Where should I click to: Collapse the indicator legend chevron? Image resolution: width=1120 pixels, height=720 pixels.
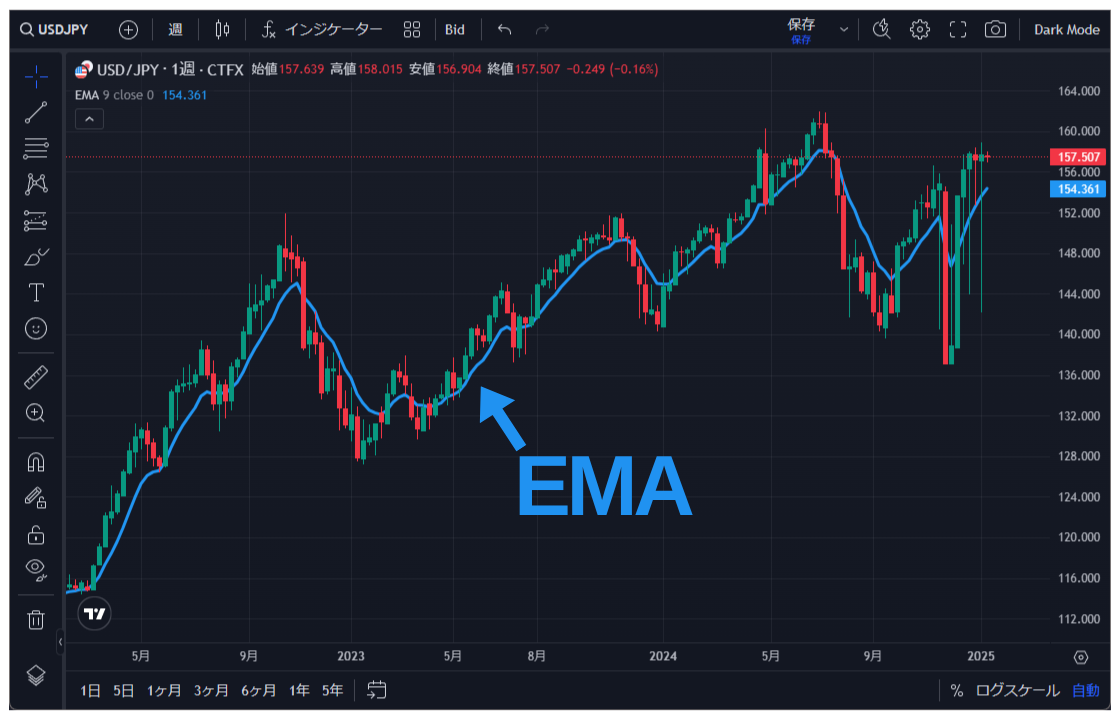[x=89, y=119]
